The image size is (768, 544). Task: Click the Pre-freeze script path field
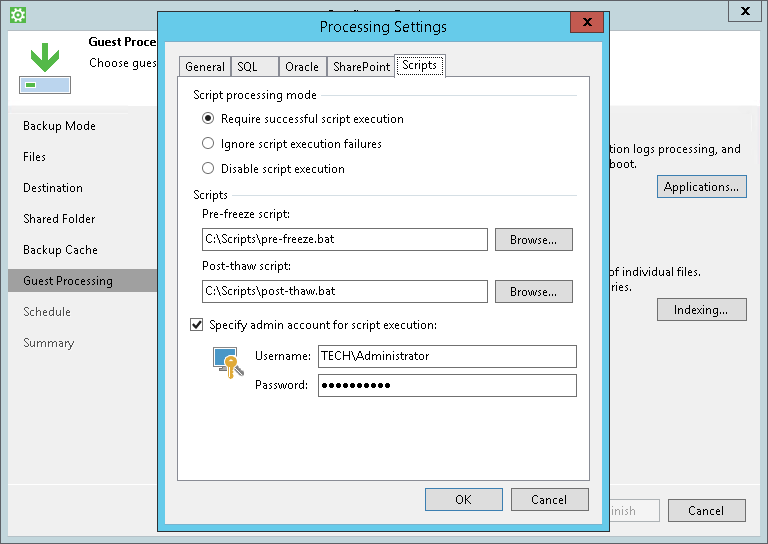344,240
